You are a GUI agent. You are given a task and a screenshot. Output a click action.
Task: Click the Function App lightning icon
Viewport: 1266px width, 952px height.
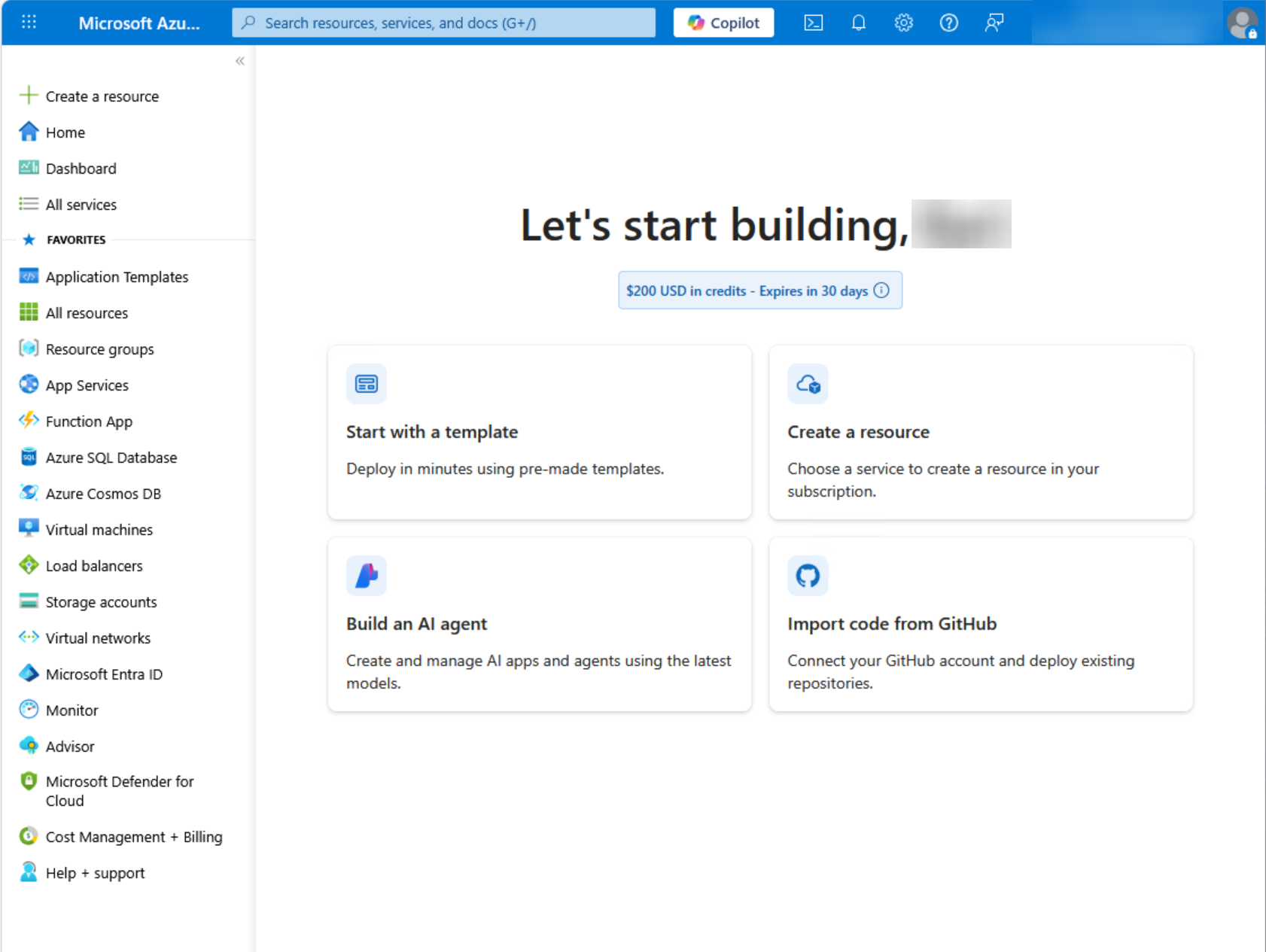click(x=29, y=421)
